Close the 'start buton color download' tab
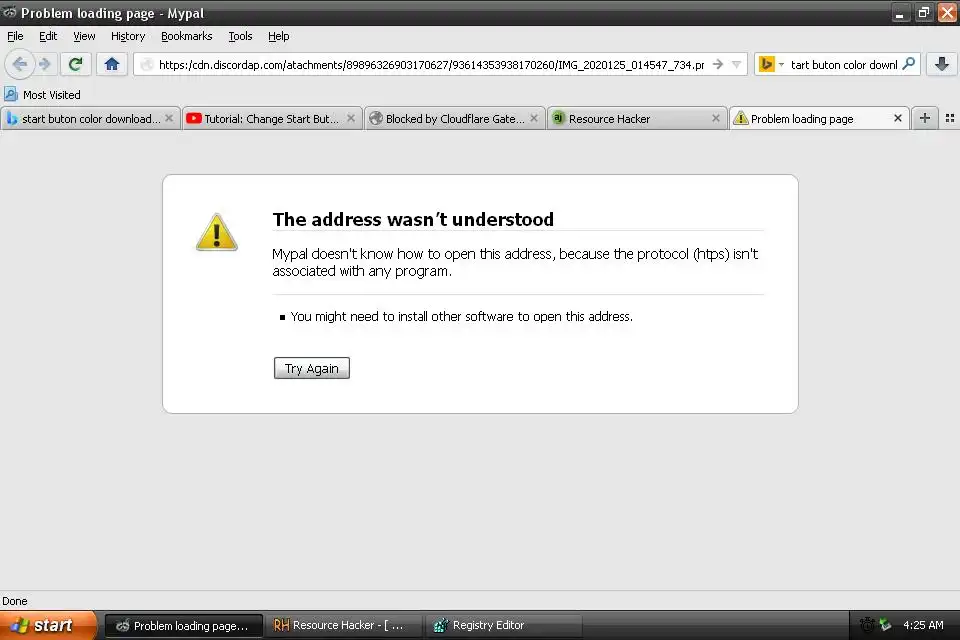Viewport: 960px width, 640px height. point(169,118)
